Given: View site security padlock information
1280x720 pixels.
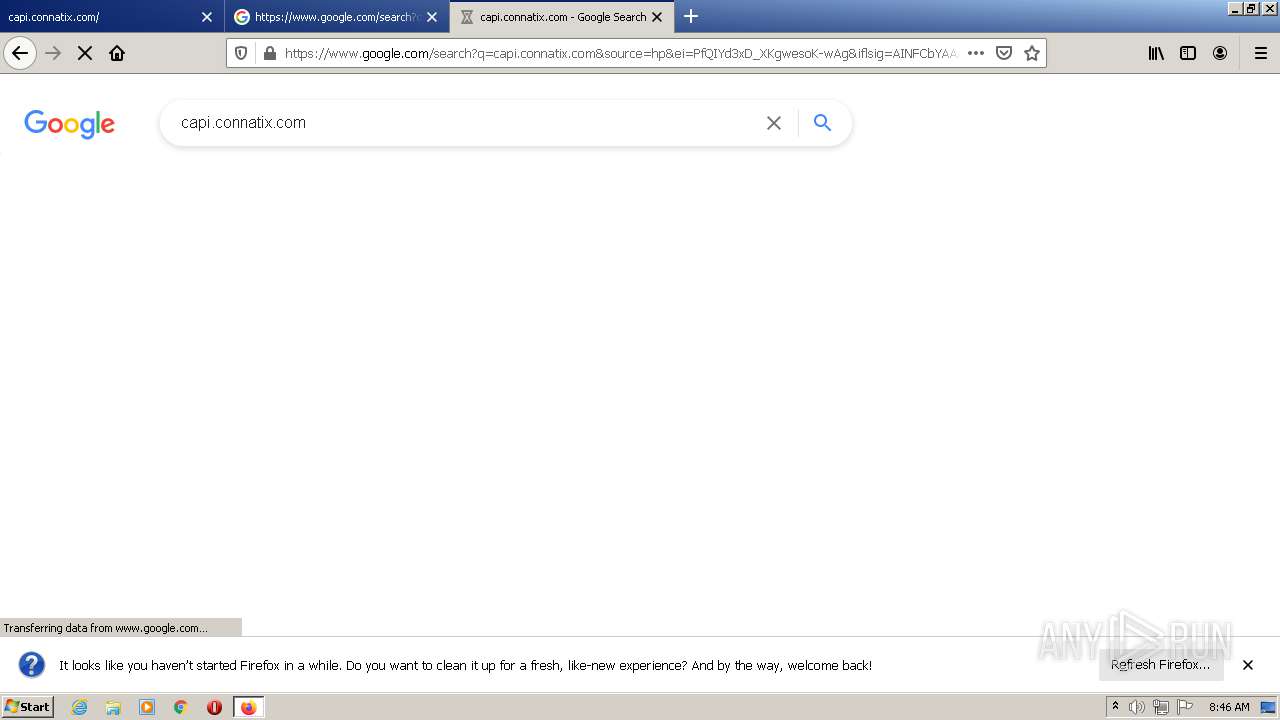Looking at the screenshot, I should pos(268,53).
